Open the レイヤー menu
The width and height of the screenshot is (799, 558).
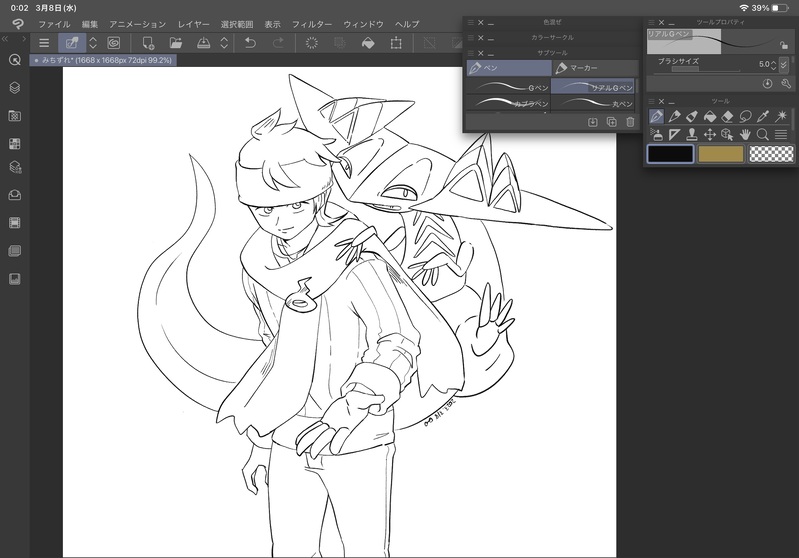point(193,24)
